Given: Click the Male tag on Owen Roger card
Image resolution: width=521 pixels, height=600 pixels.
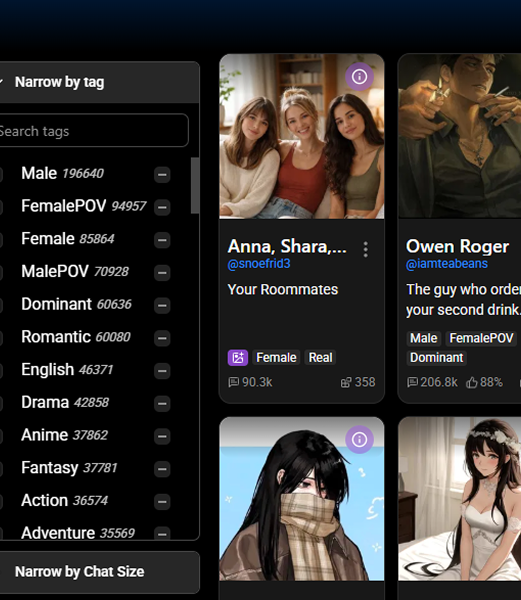Looking at the screenshot, I should [x=423, y=338].
